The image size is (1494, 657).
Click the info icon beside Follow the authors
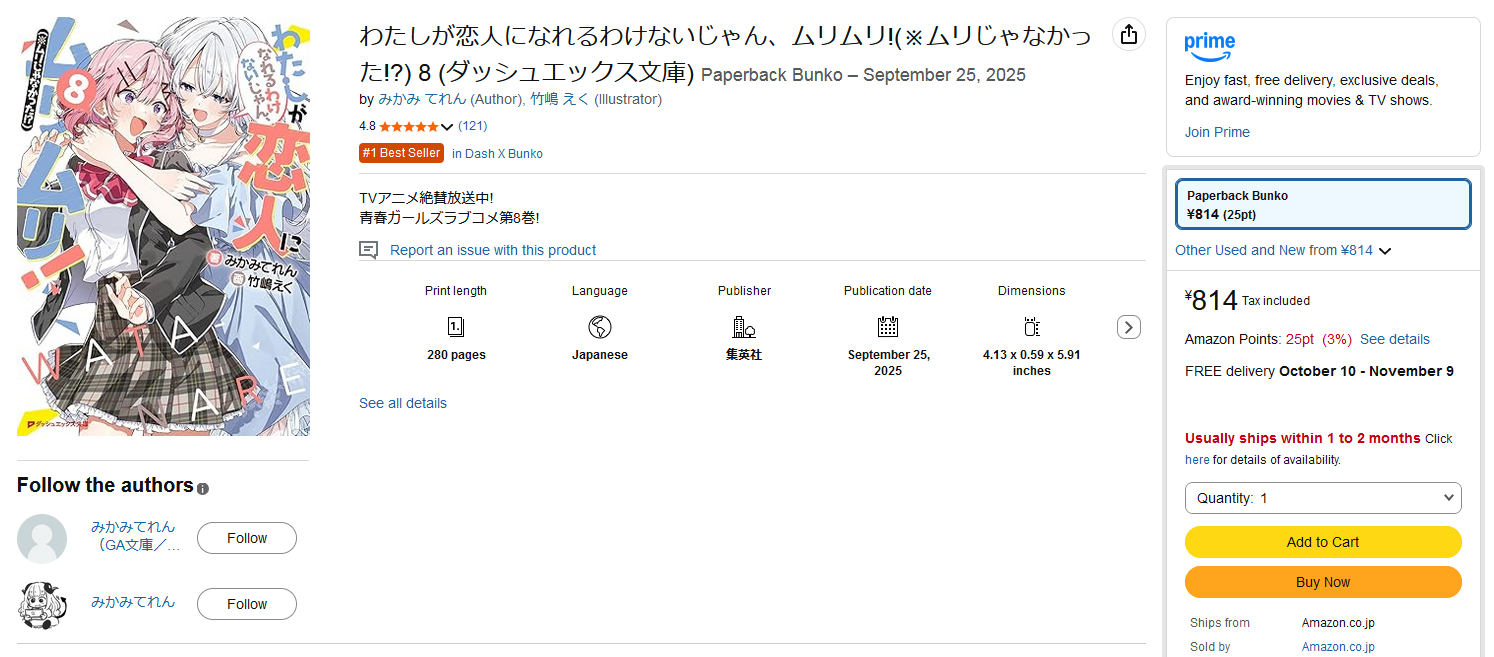click(x=203, y=489)
